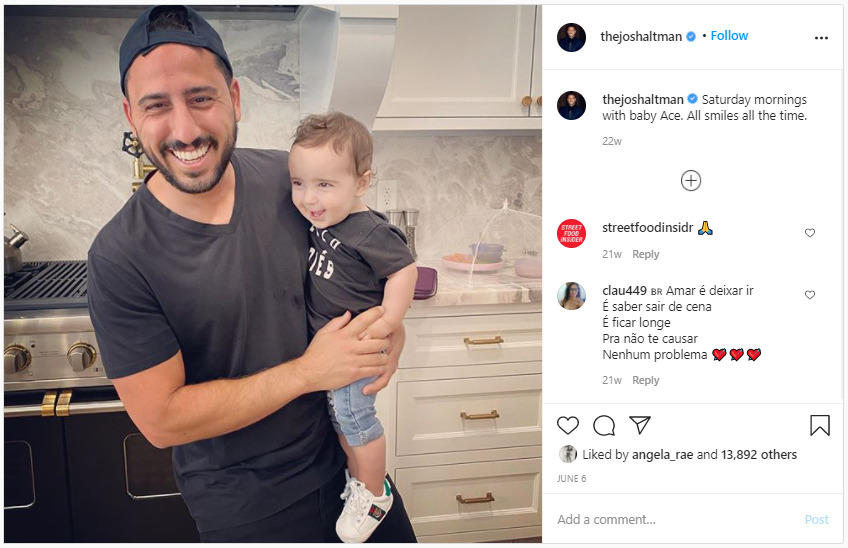Like the streetfoodinsidr comment
848x548 pixels.
[x=810, y=233]
